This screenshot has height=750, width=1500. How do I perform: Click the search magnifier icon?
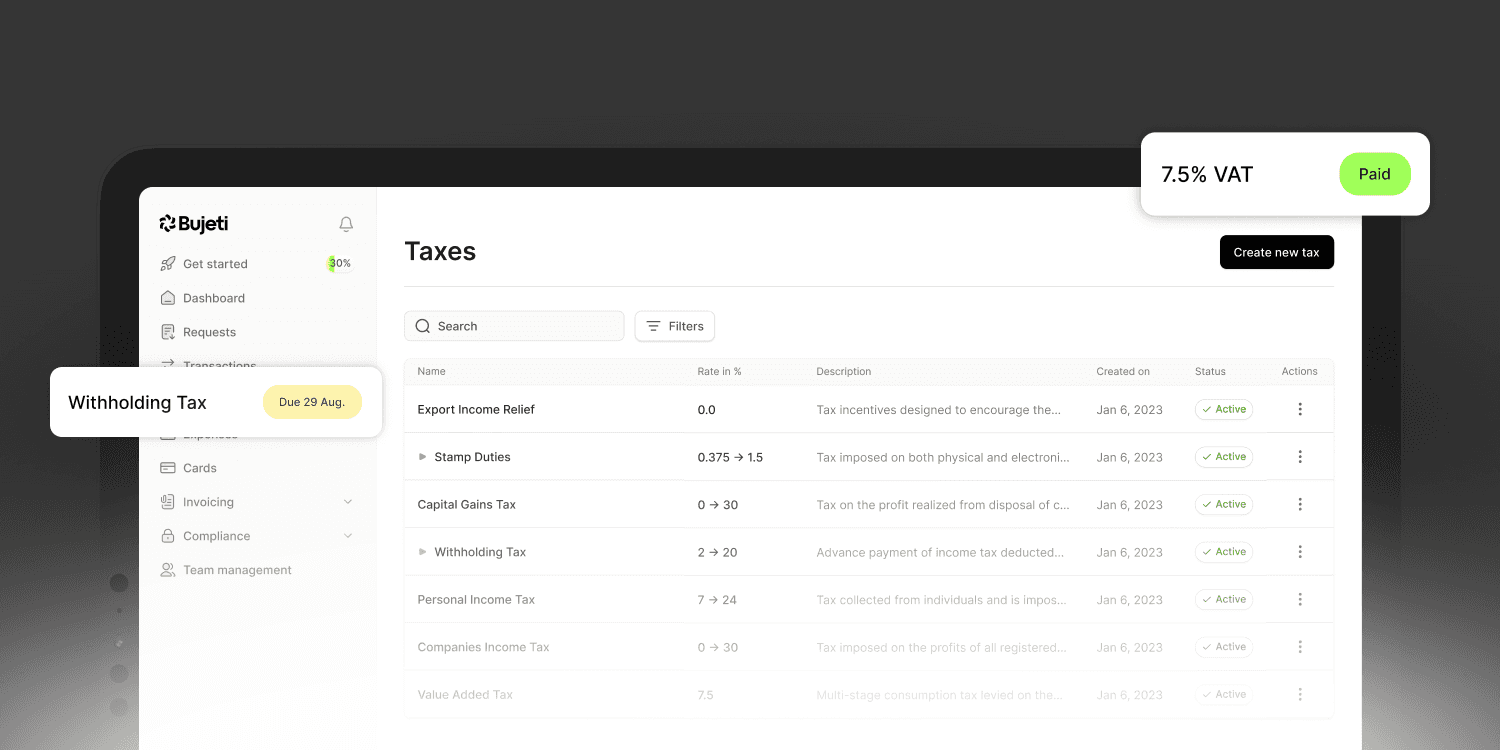click(423, 326)
